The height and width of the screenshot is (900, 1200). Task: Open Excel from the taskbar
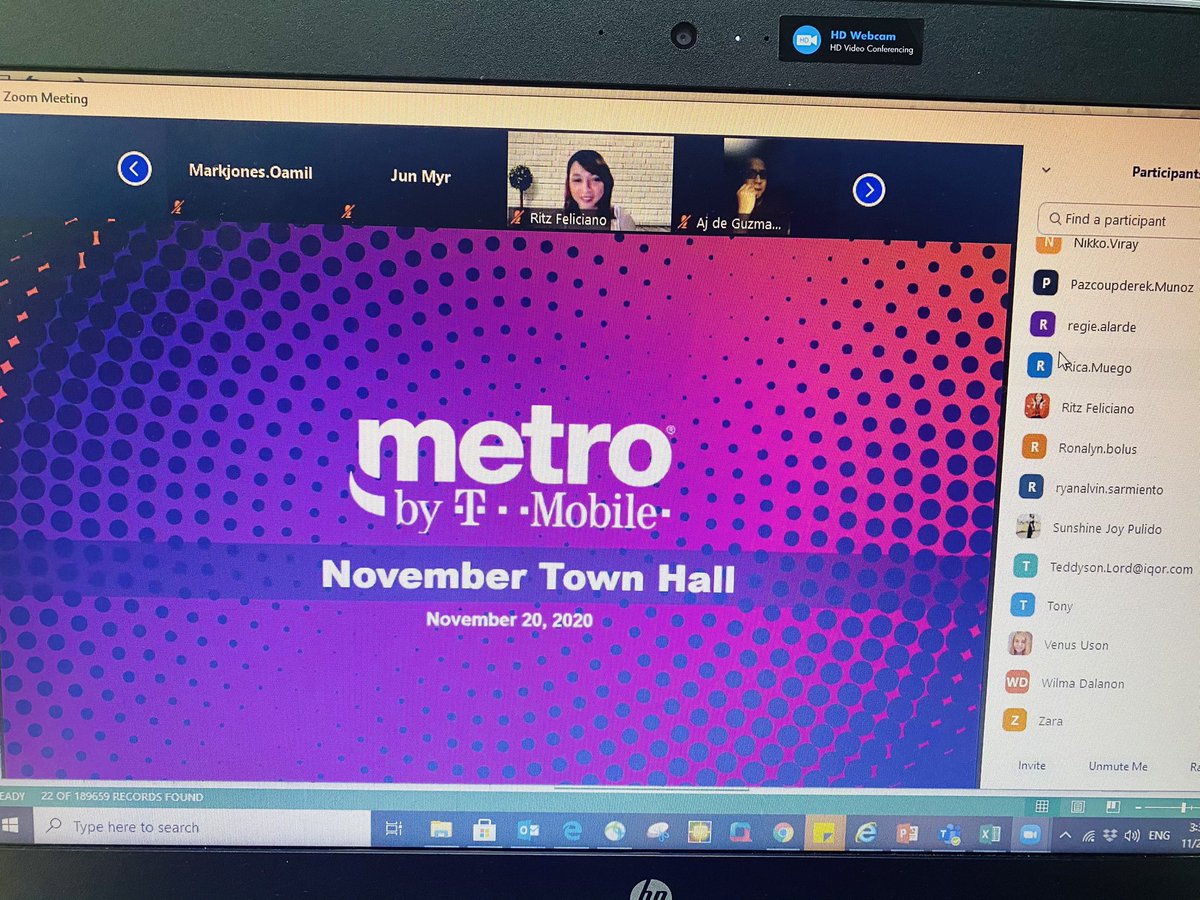coord(989,834)
